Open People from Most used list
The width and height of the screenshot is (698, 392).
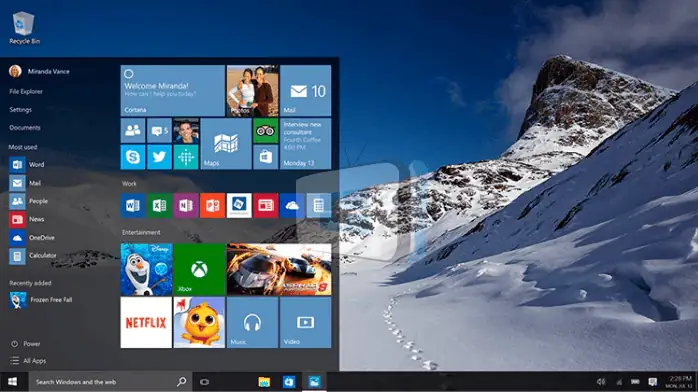coord(28,201)
